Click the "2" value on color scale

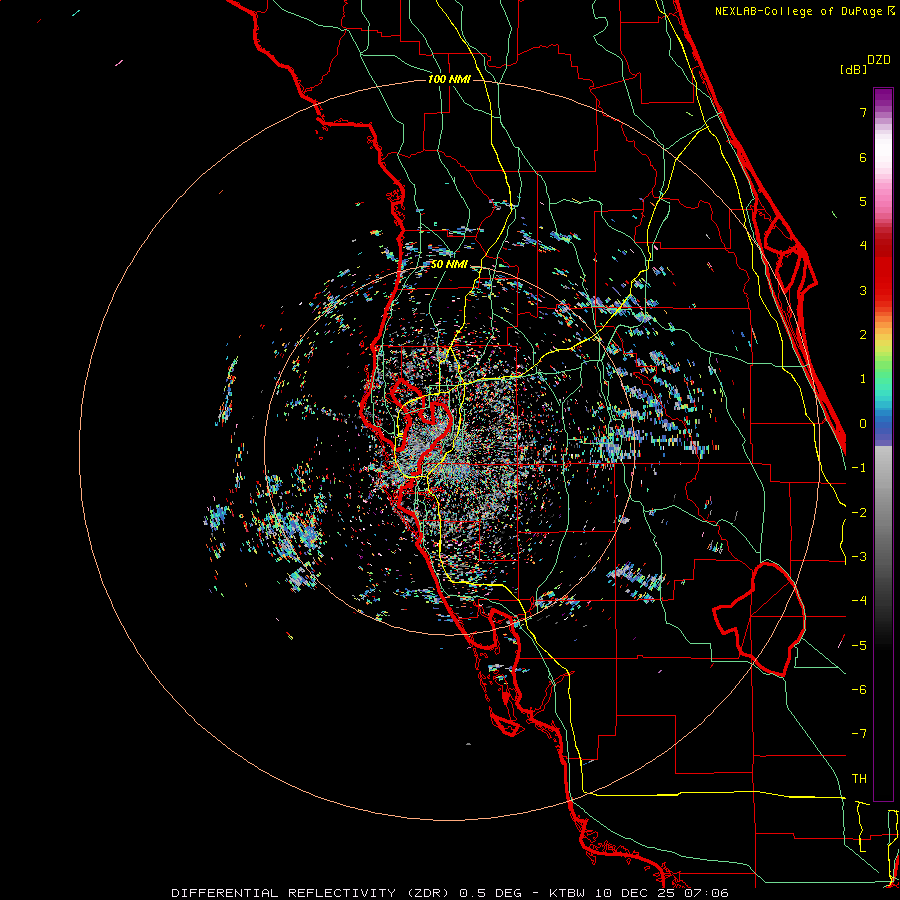[x=863, y=335]
